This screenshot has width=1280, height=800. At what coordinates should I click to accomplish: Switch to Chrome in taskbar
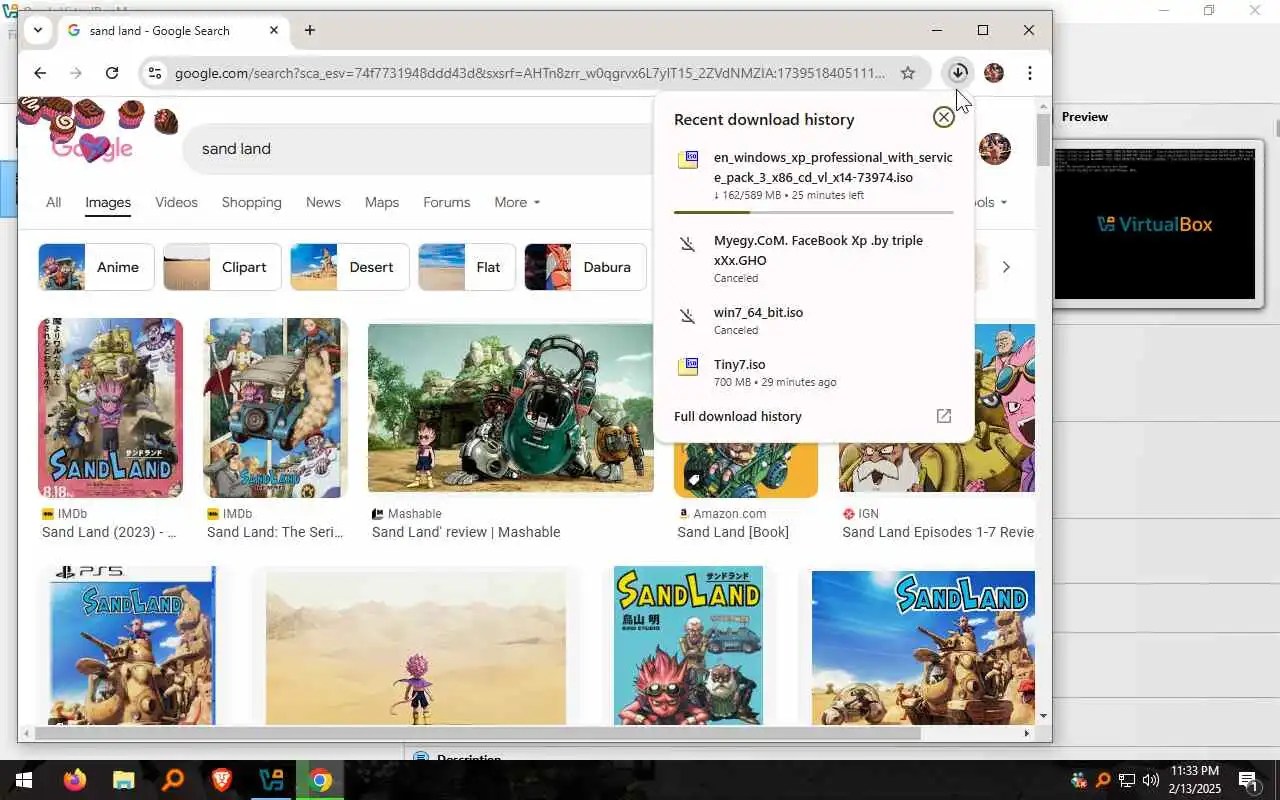[319, 780]
